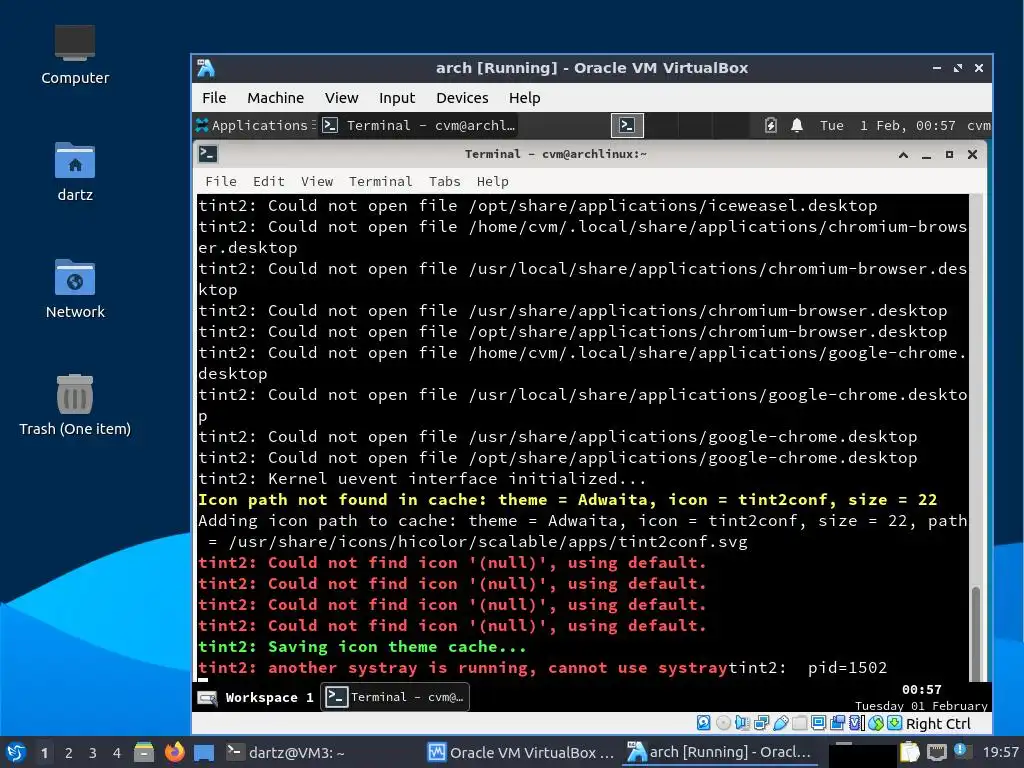
Task: Click the systray 'pid=1502' text
Action: 847,667
